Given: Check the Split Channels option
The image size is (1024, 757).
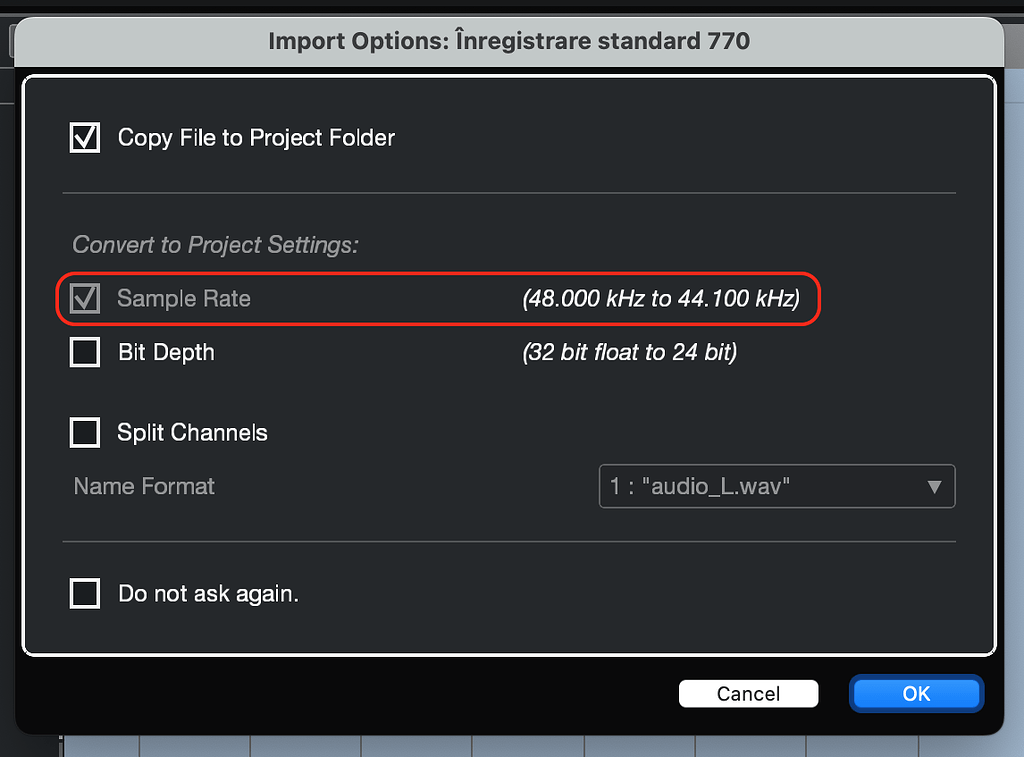Looking at the screenshot, I should click(85, 432).
